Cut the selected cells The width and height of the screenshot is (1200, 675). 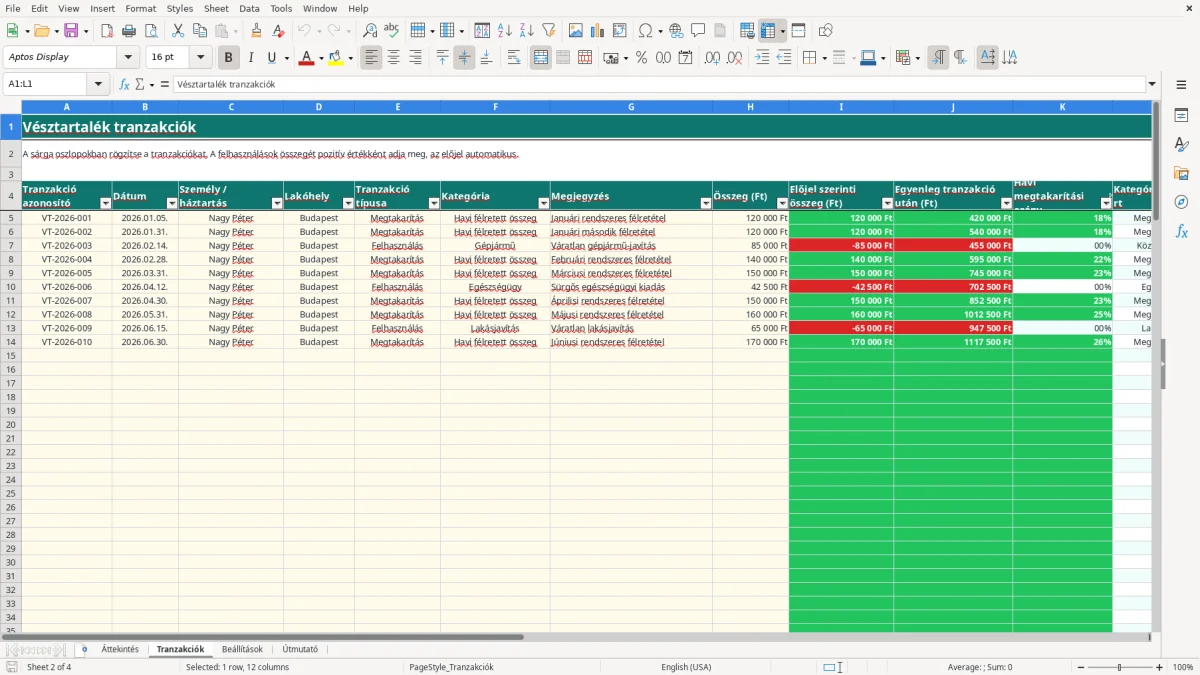point(177,31)
